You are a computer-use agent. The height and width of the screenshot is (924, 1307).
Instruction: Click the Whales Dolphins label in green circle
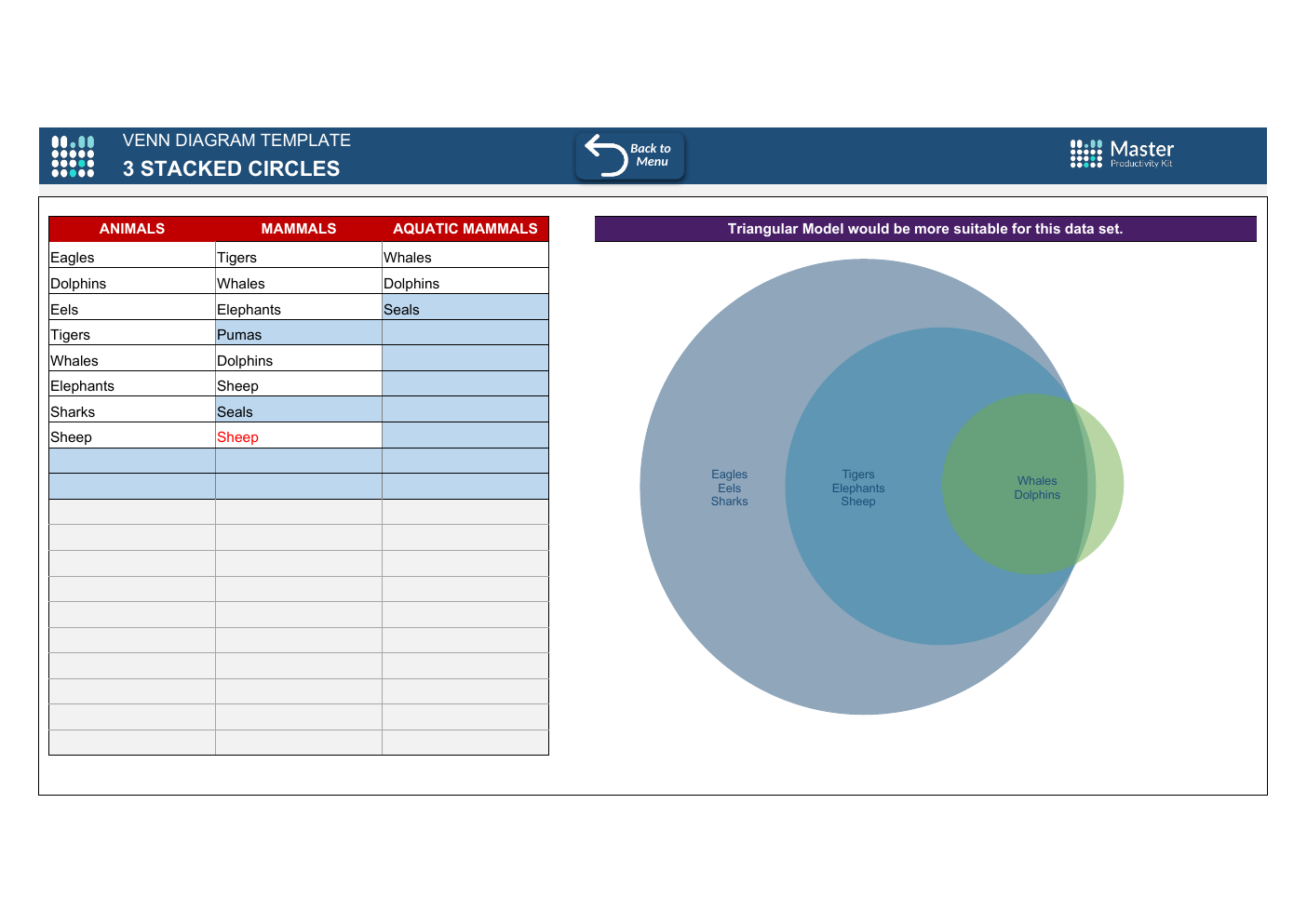pyautogui.click(x=1037, y=488)
